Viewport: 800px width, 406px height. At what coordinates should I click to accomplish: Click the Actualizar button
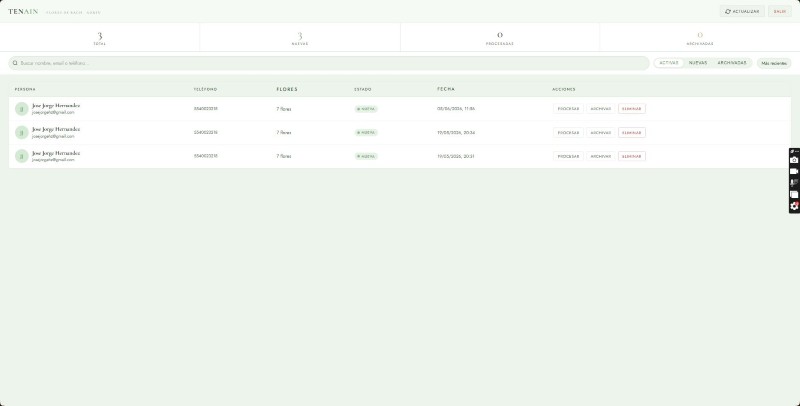pyautogui.click(x=742, y=11)
